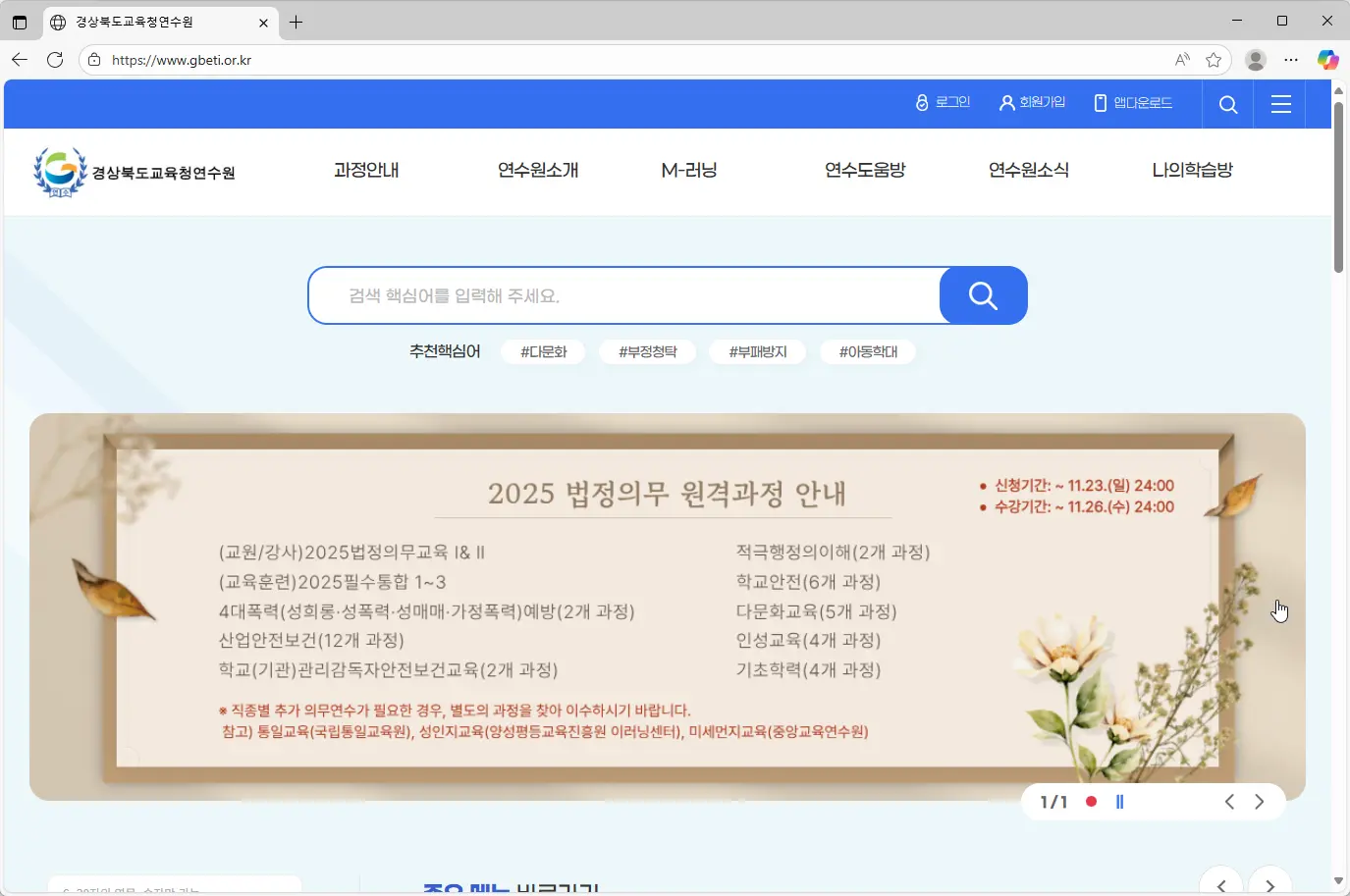Show previous banner with the left chevron

(1230, 801)
